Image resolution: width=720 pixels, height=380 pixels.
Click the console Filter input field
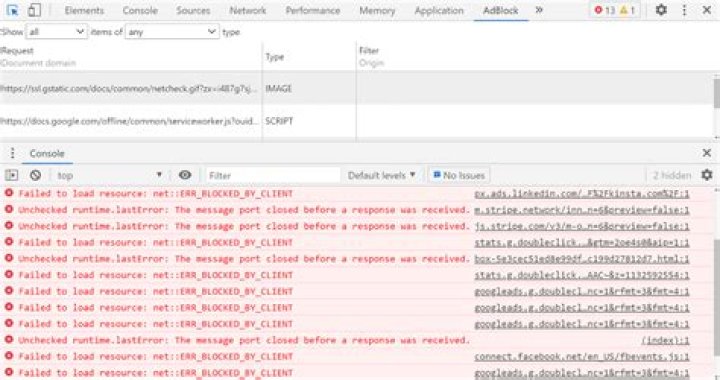[273, 175]
